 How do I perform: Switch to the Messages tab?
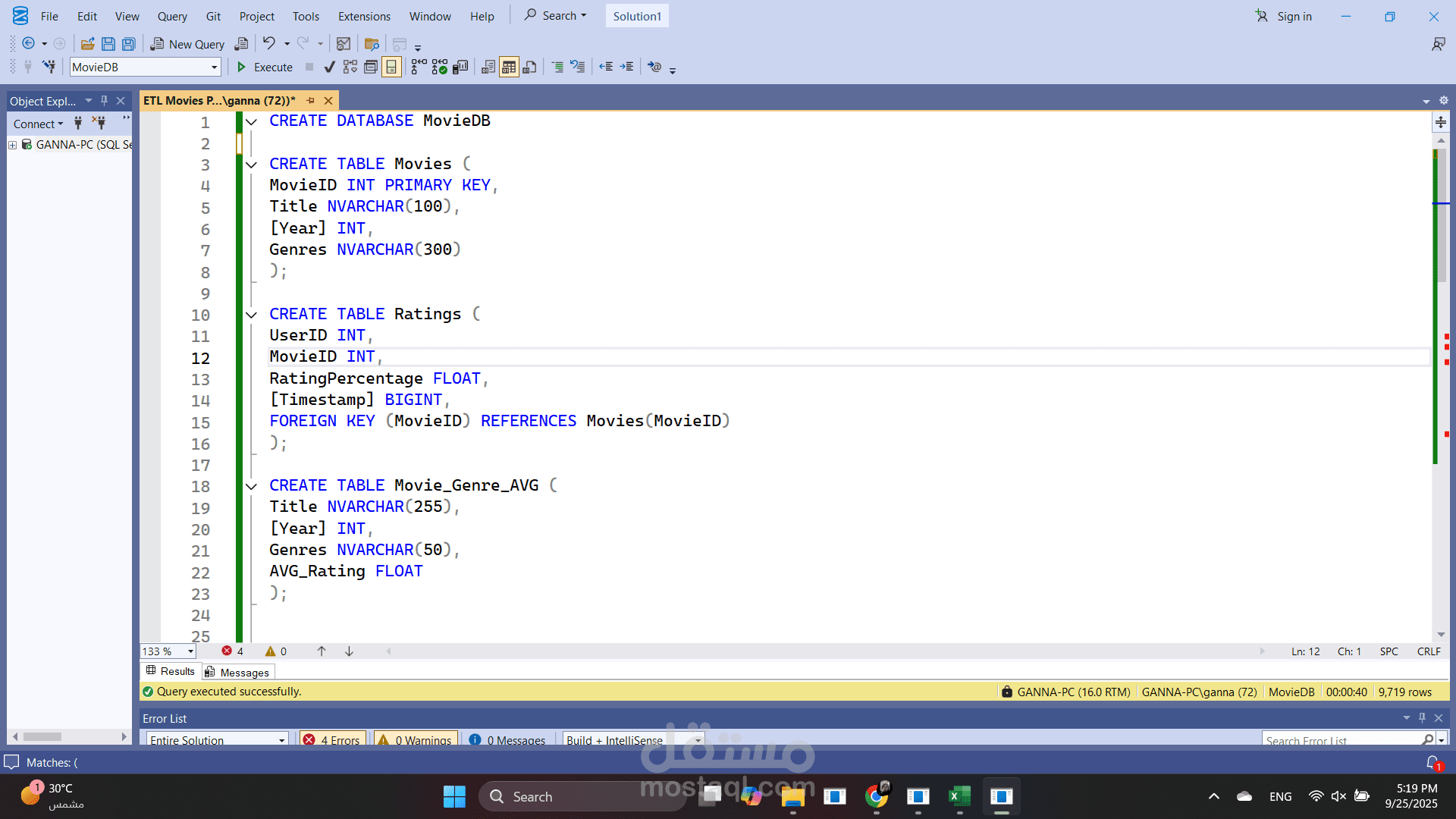pyautogui.click(x=237, y=672)
